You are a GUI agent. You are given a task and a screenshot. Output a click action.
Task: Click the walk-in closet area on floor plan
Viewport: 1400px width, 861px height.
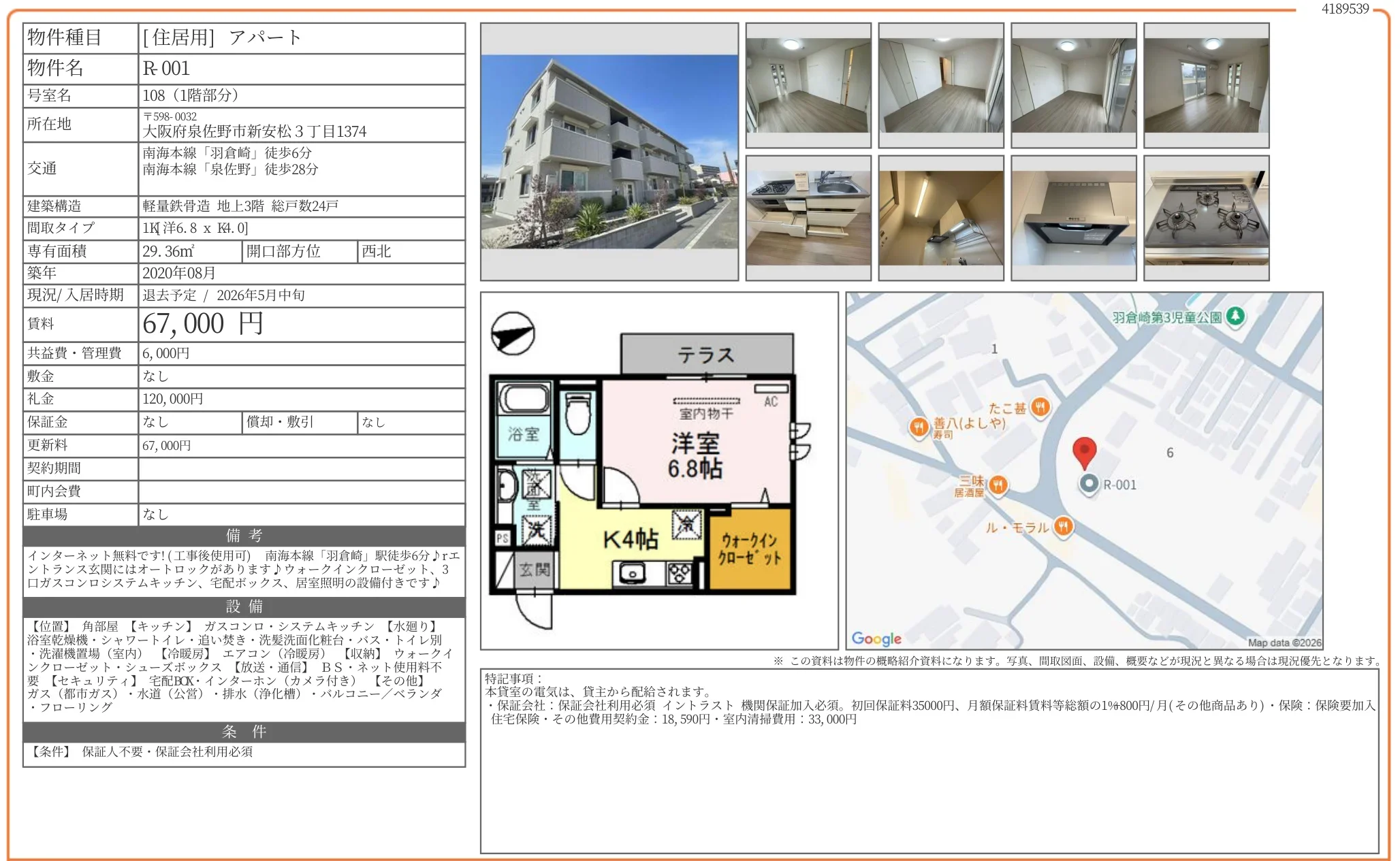[x=750, y=549]
